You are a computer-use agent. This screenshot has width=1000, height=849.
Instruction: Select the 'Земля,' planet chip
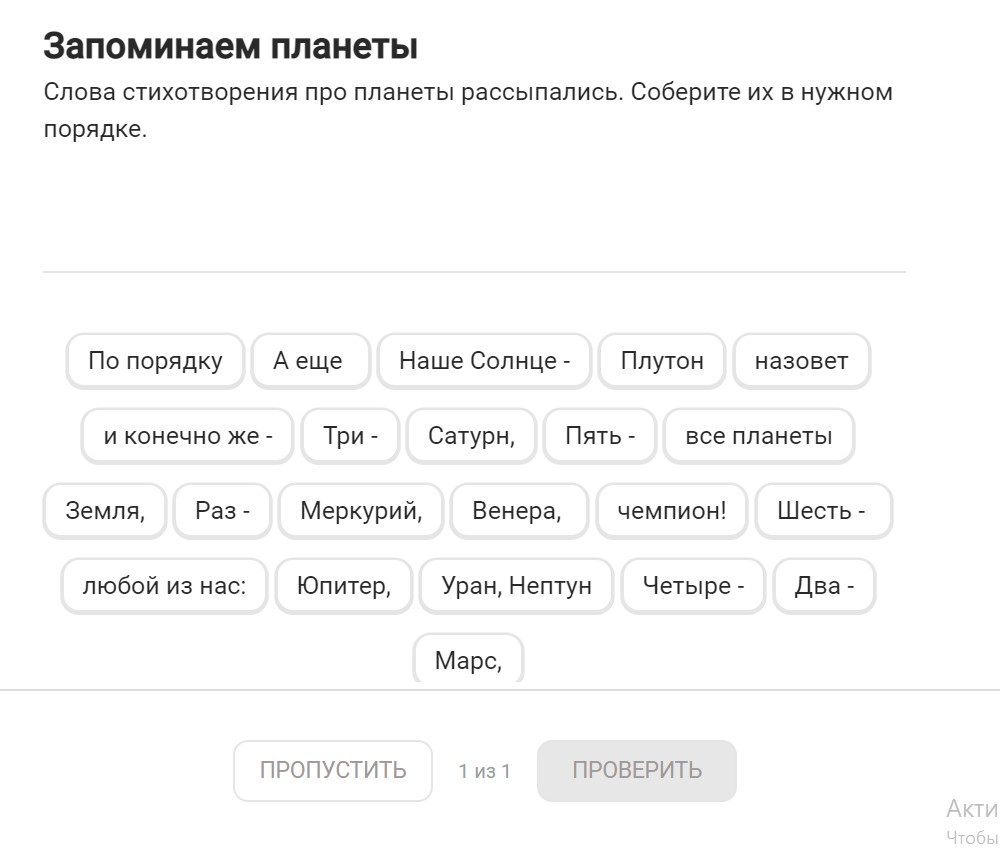pos(105,511)
